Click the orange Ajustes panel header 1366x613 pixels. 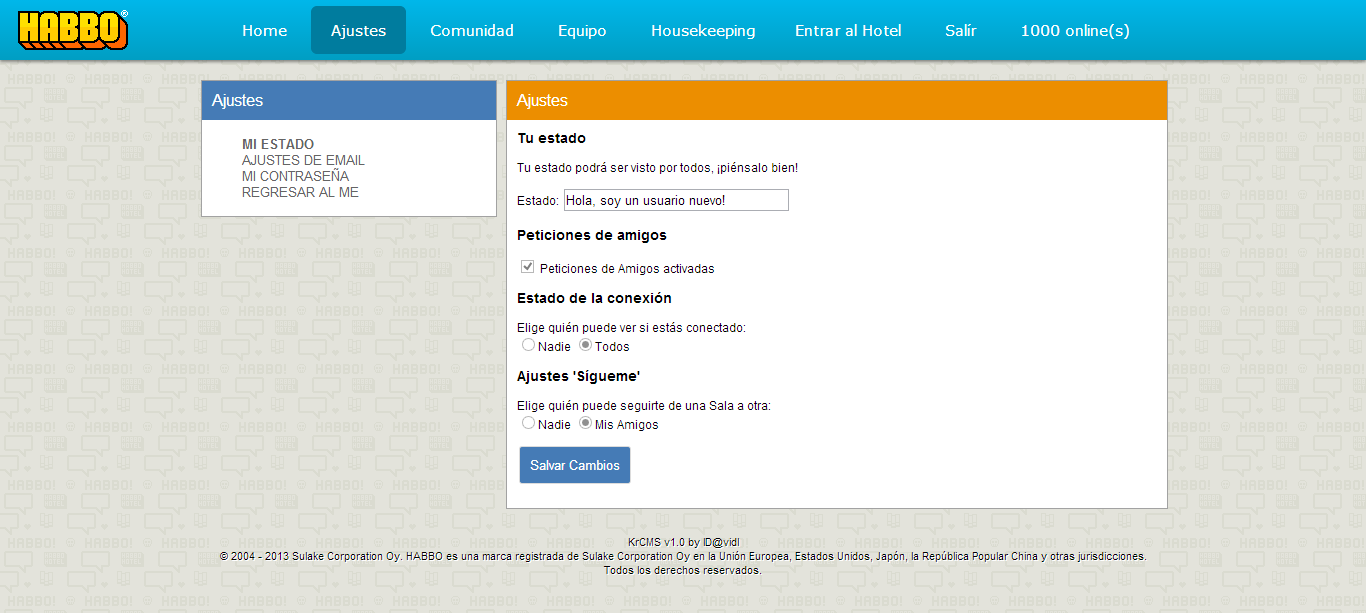[837, 100]
